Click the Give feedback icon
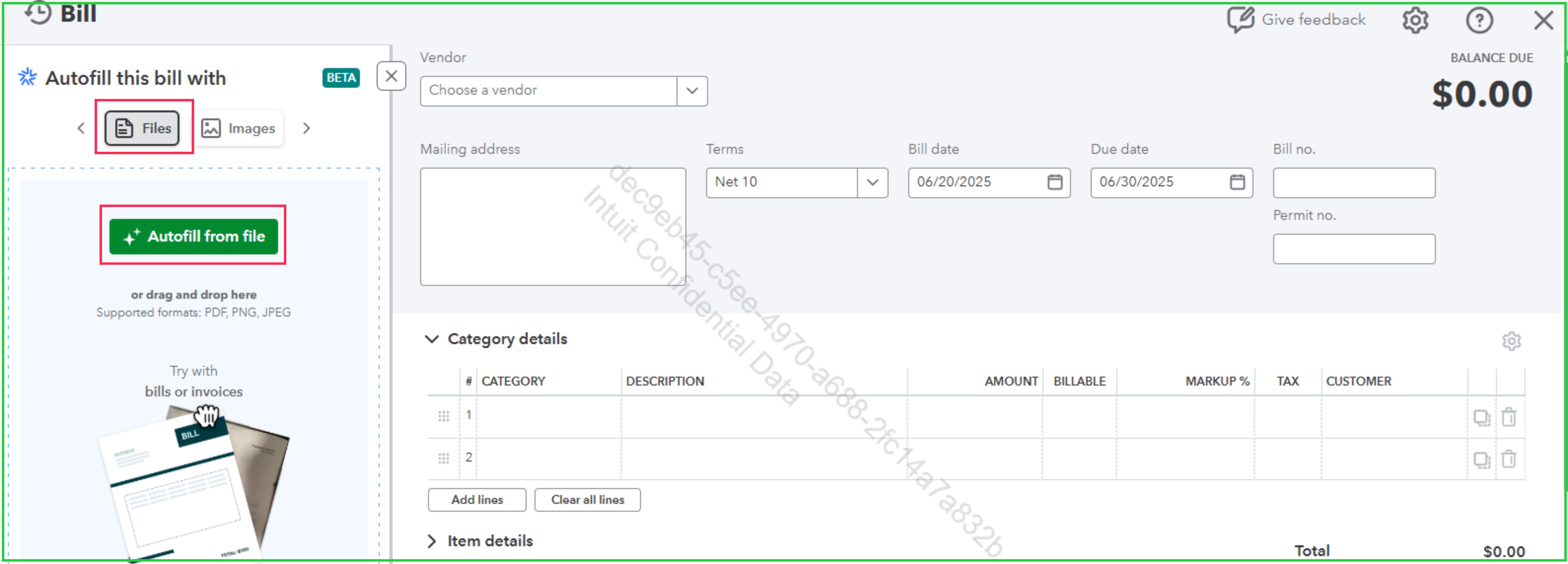This screenshot has width=1568, height=564. 1240,20
